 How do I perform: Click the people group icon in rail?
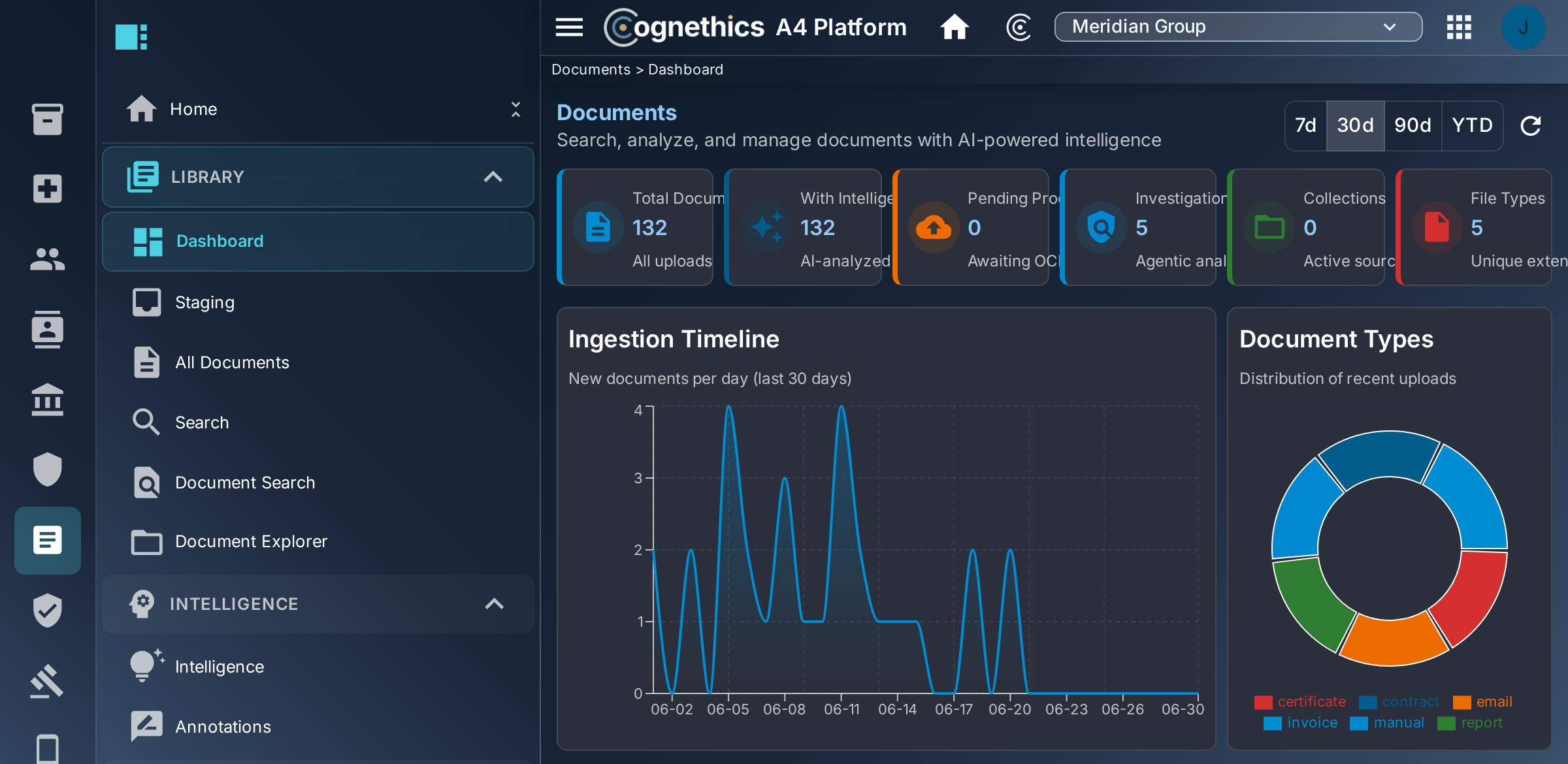(47, 259)
